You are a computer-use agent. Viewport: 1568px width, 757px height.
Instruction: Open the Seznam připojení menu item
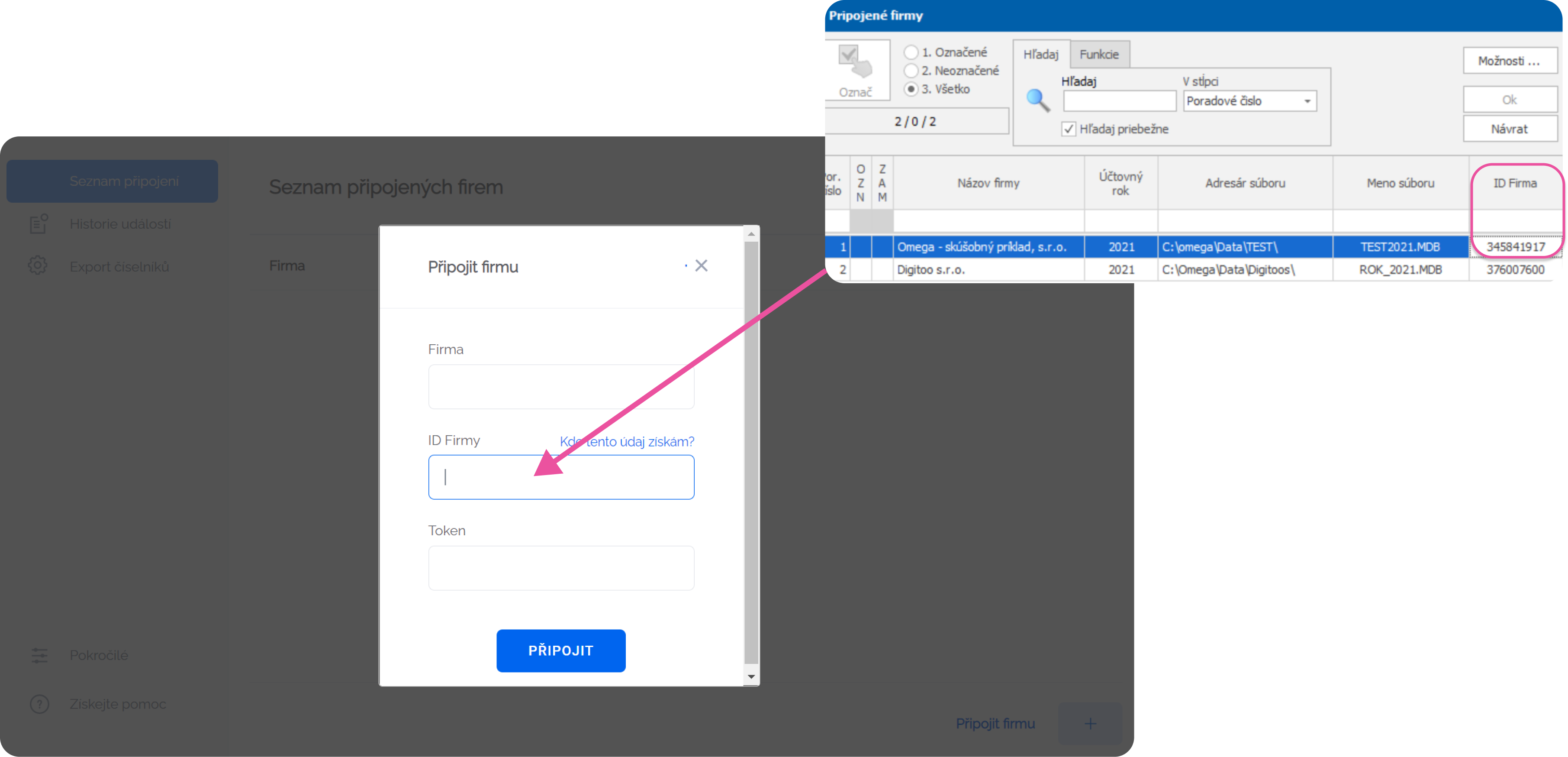click(112, 181)
